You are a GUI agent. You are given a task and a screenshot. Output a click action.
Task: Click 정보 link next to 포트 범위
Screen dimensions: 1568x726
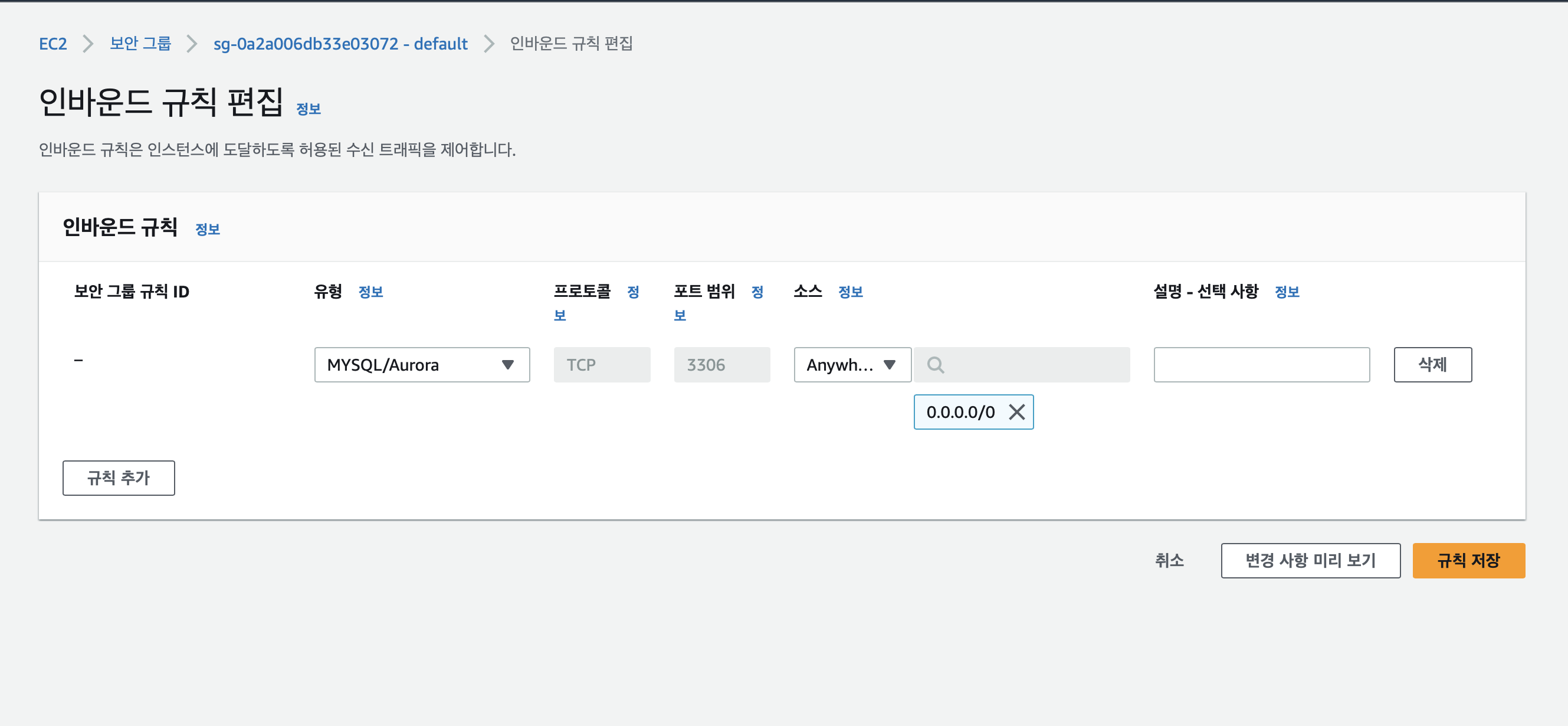click(757, 292)
